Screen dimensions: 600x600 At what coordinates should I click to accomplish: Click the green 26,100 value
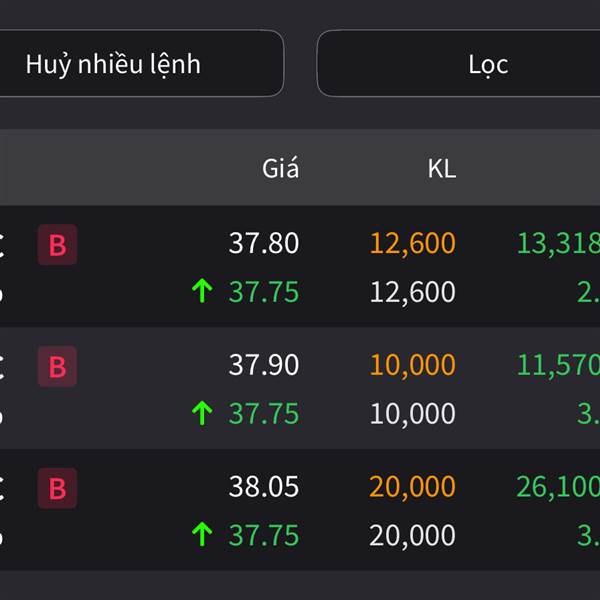[x=557, y=488]
